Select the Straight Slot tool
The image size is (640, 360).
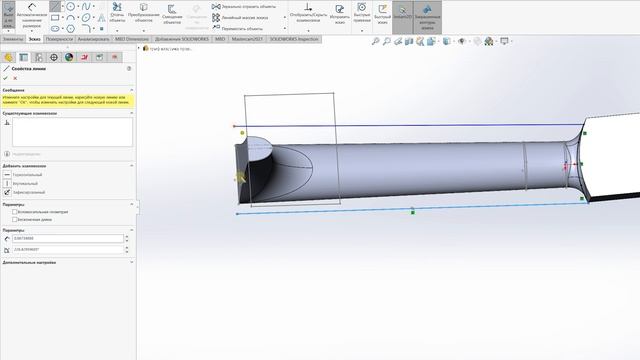pos(55,29)
